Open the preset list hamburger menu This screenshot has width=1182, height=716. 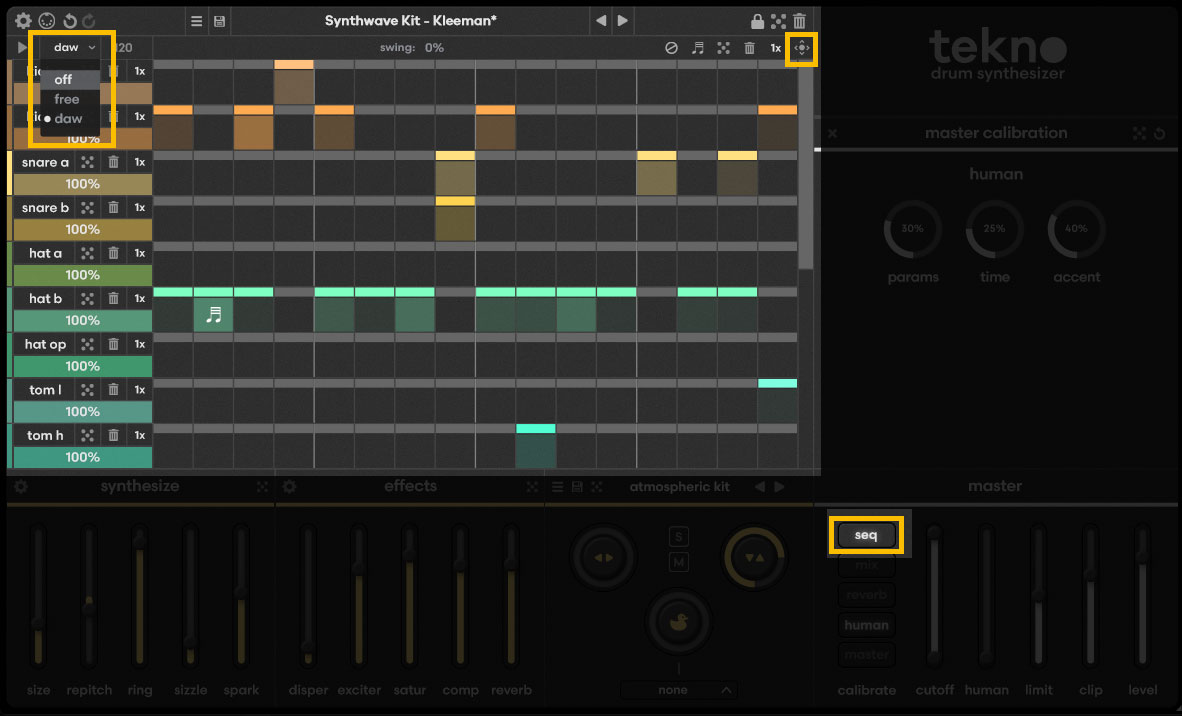pyautogui.click(x=197, y=21)
